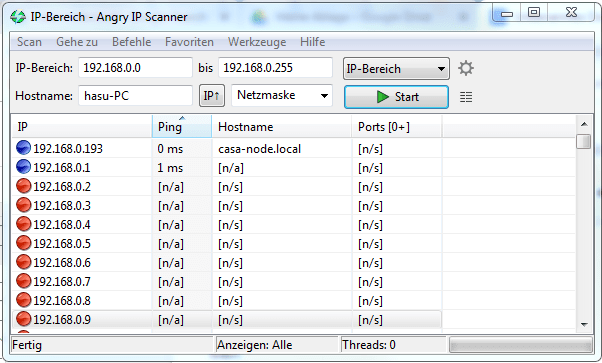Select the 192.168.0.7 IP text
Screen dimensions: 602x363
62,282
